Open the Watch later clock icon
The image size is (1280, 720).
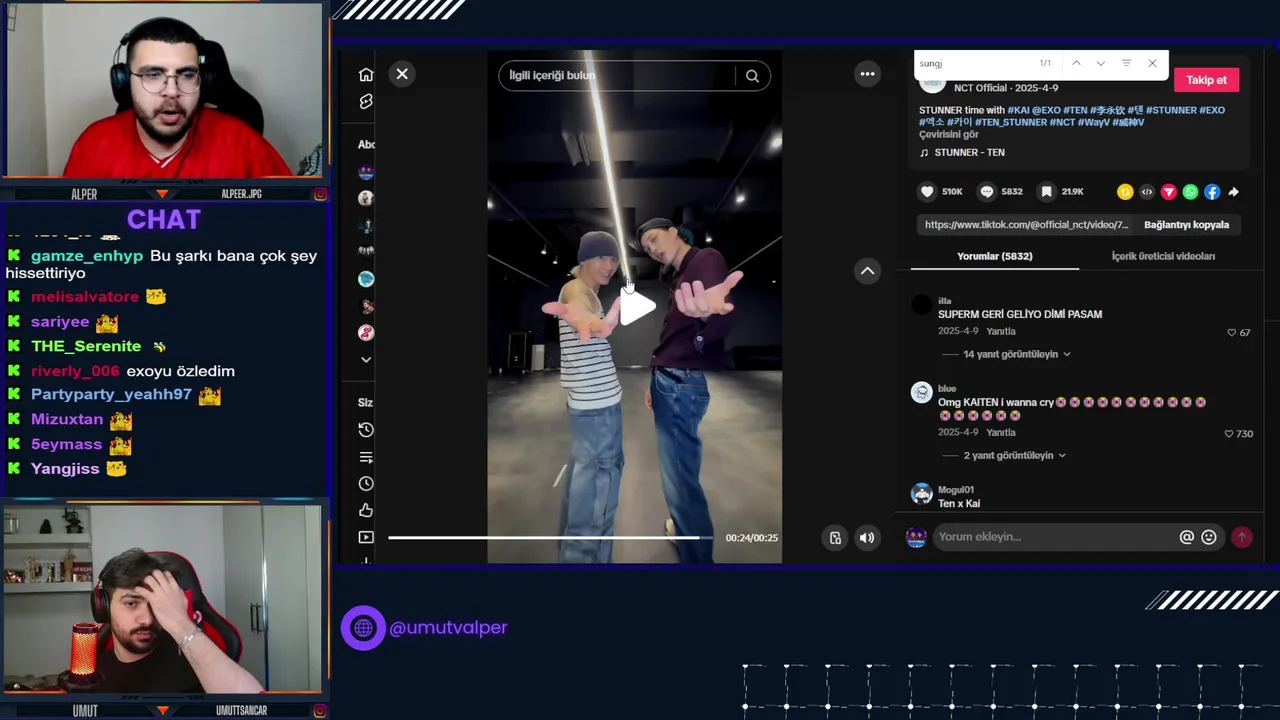pos(366,484)
